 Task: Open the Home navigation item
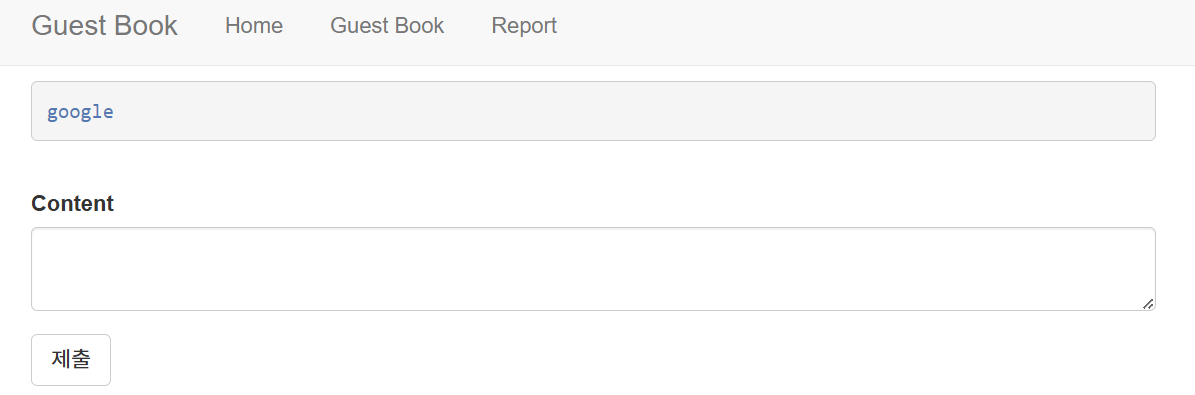[x=254, y=26]
